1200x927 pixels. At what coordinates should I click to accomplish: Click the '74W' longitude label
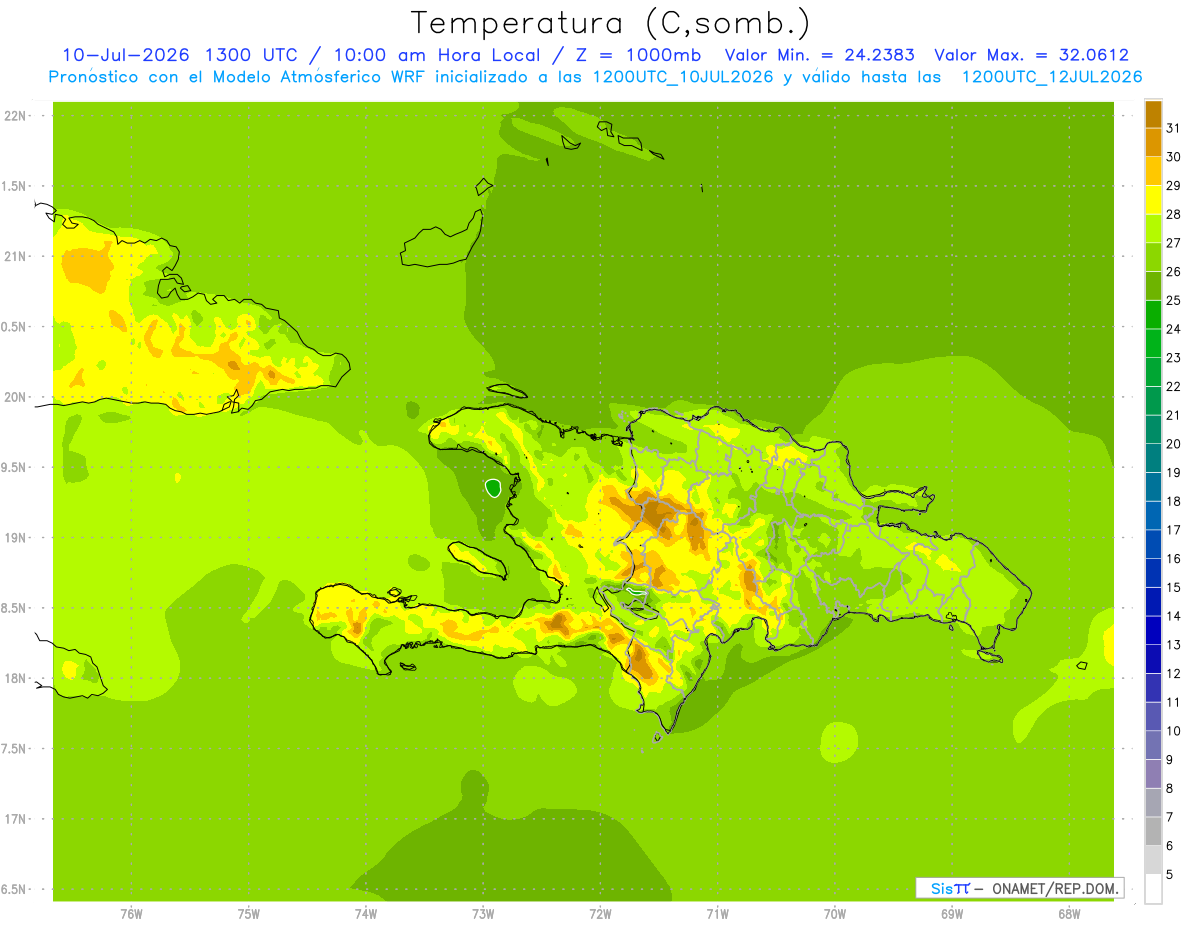(x=366, y=914)
